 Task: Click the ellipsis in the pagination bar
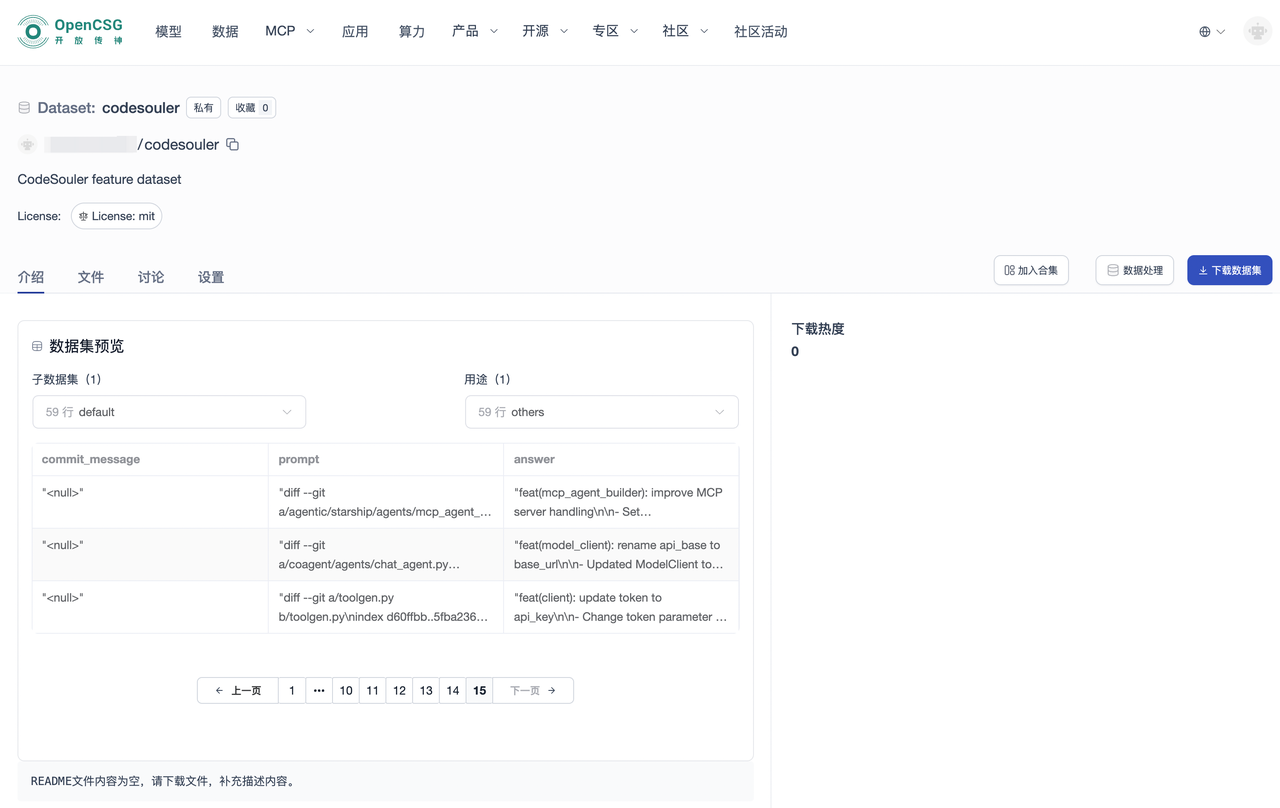tap(318, 690)
